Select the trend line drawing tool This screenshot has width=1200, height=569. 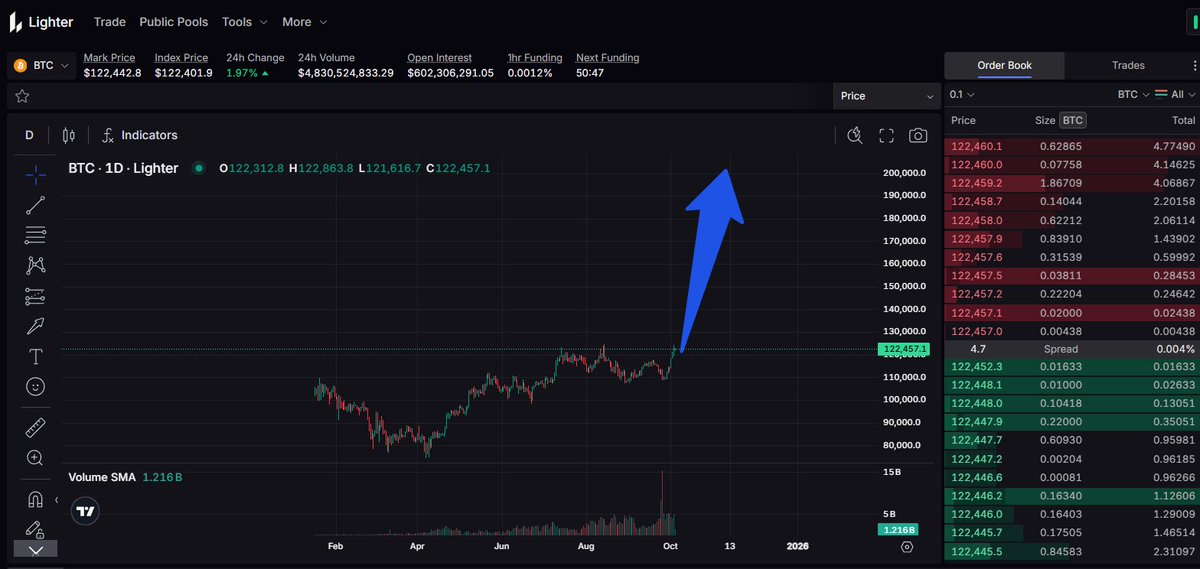click(x=35, y=205)
